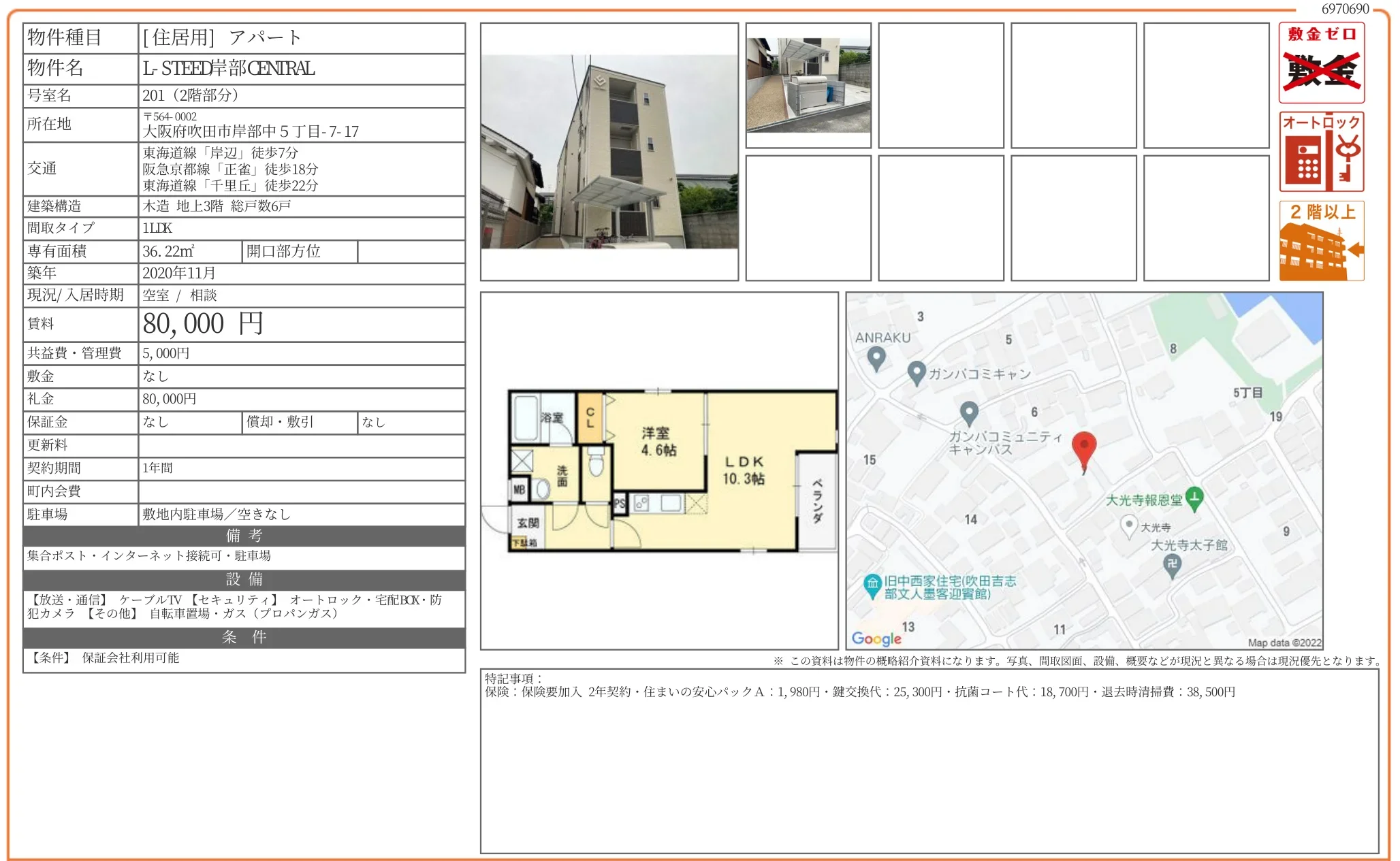Click the 設備 section header
This screenshot has height=861, width=1400.
(244, 579)
